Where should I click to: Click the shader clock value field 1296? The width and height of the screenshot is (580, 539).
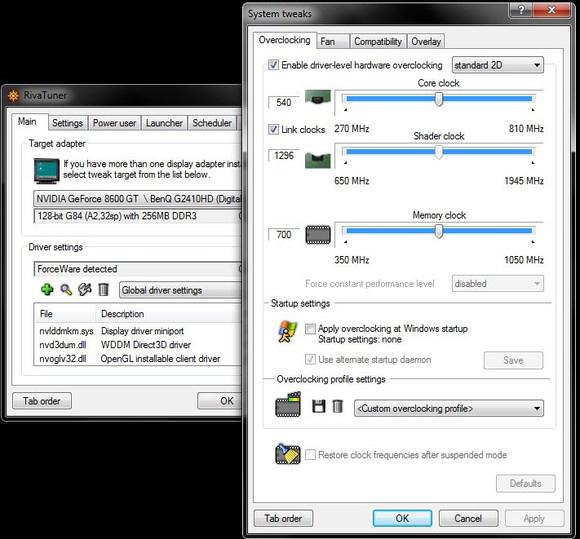click(284, 155)
